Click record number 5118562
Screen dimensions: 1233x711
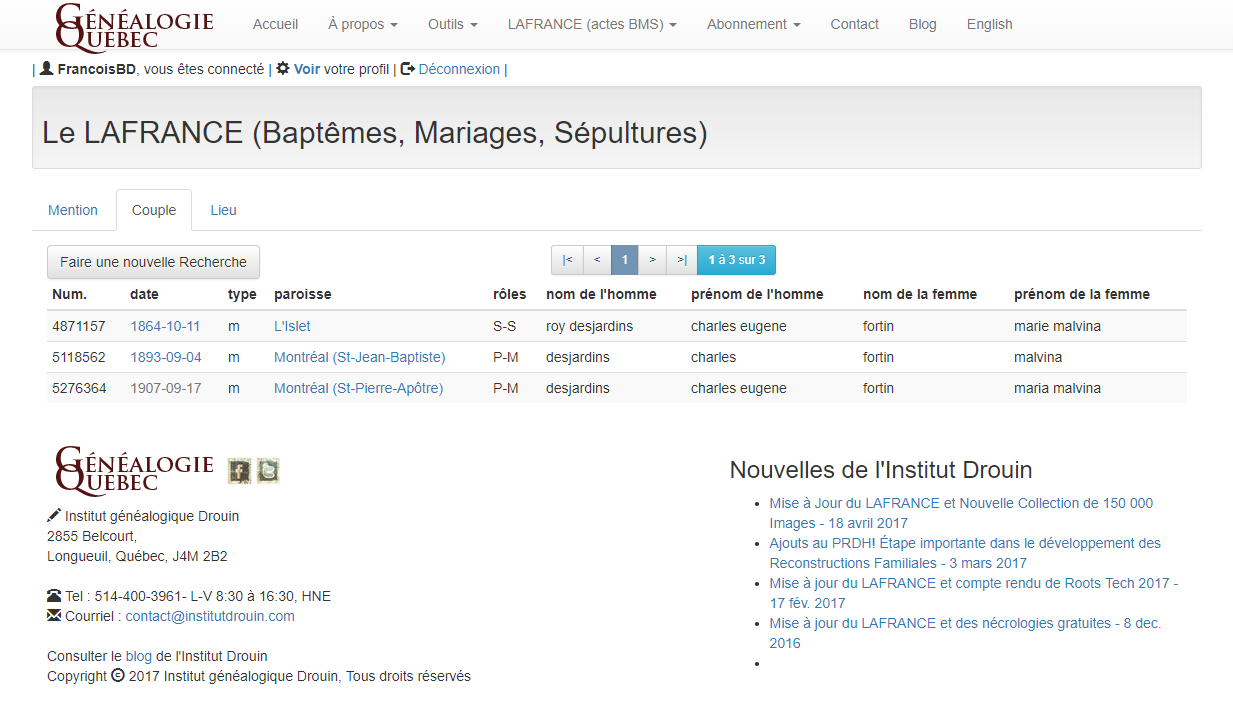point(78,357)
